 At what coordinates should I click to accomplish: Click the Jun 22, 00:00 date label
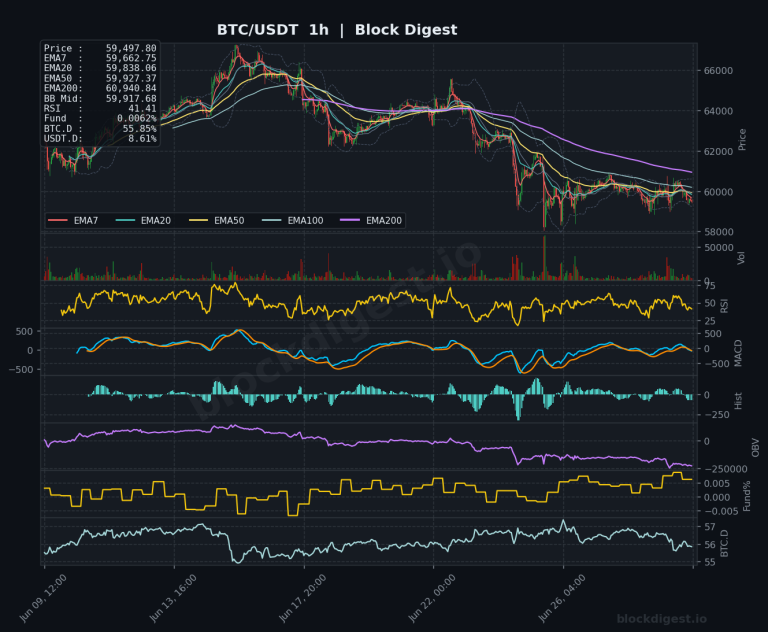432,598
